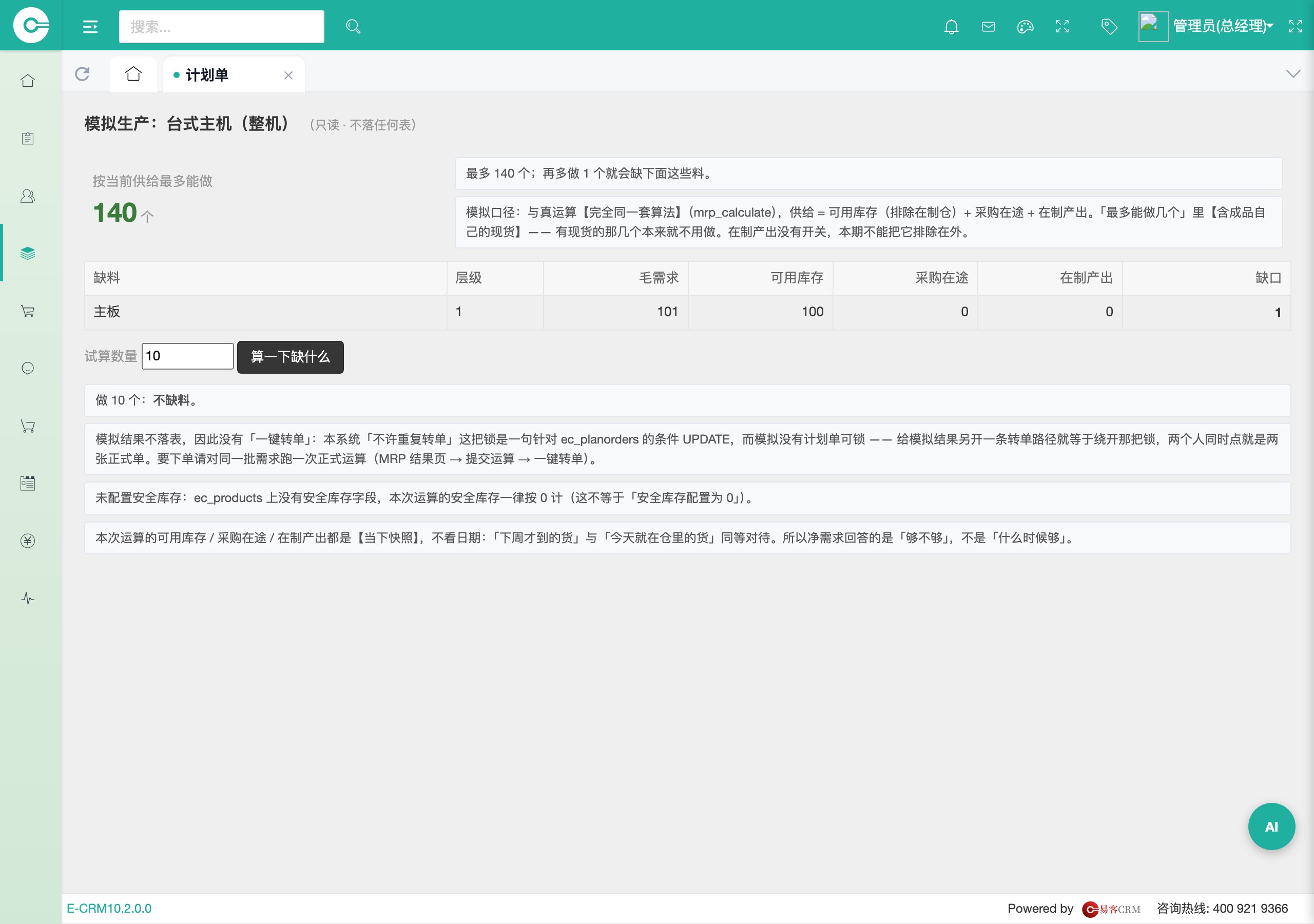Close the 计划单 tab

[x=288, y=75]
